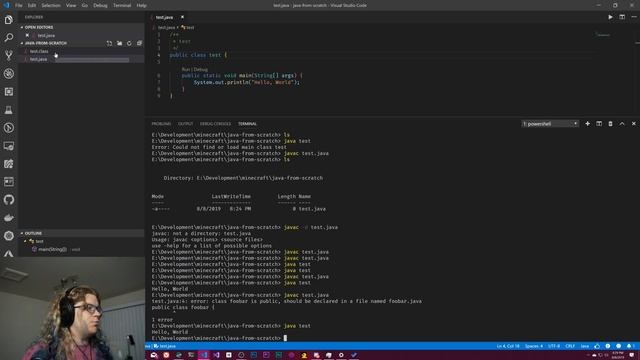The image size is (640, 360).
Task: Refresh the explorer file list
Action: pyautogui.click(x=129, y=43)
